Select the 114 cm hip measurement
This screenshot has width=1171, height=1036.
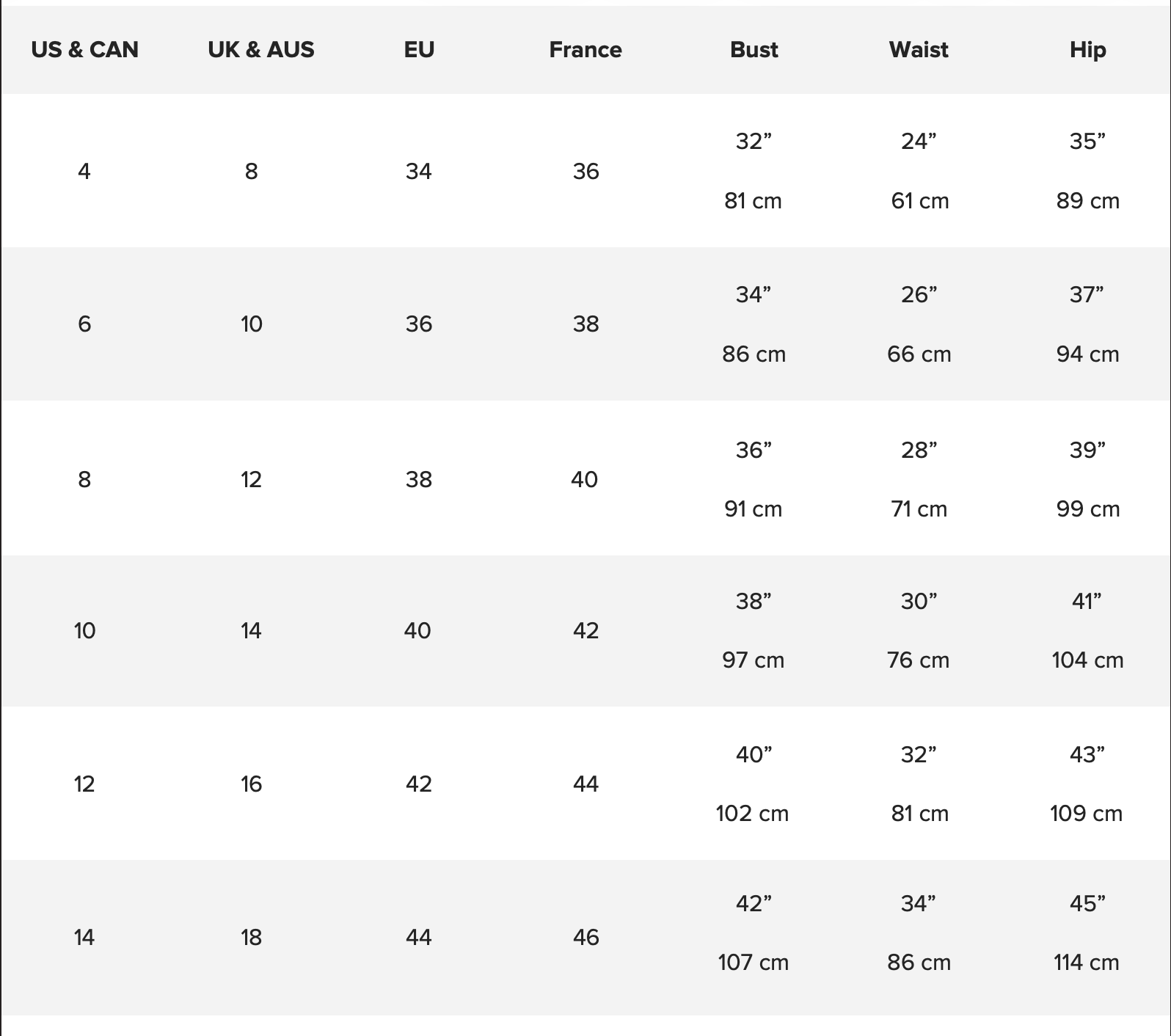[1087, 963]
